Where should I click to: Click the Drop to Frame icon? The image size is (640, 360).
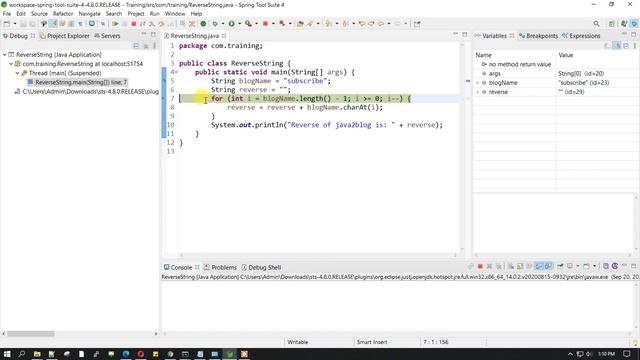(x=182, y=24)
